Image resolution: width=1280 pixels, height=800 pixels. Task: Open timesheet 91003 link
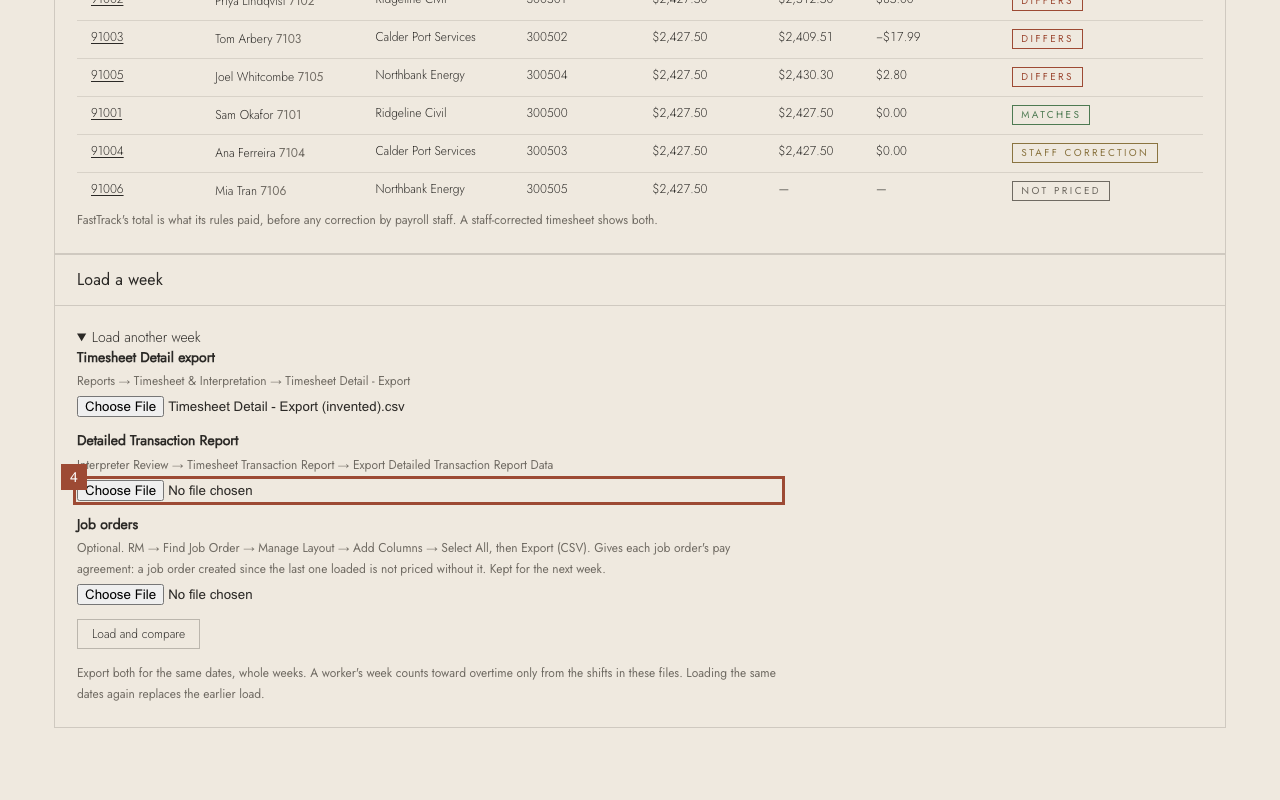coord(107,37)
